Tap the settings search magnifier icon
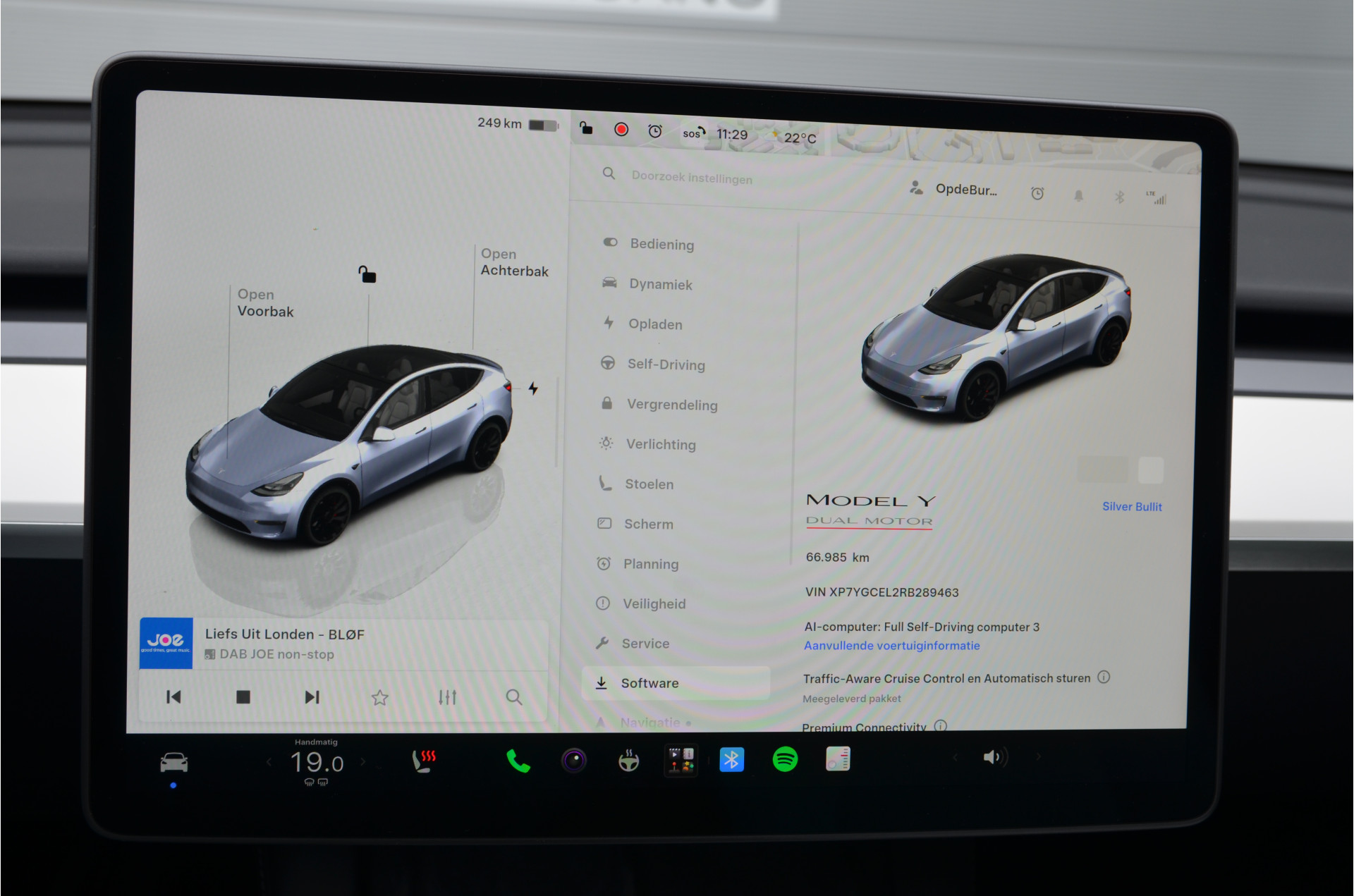 tap(609, 173)
